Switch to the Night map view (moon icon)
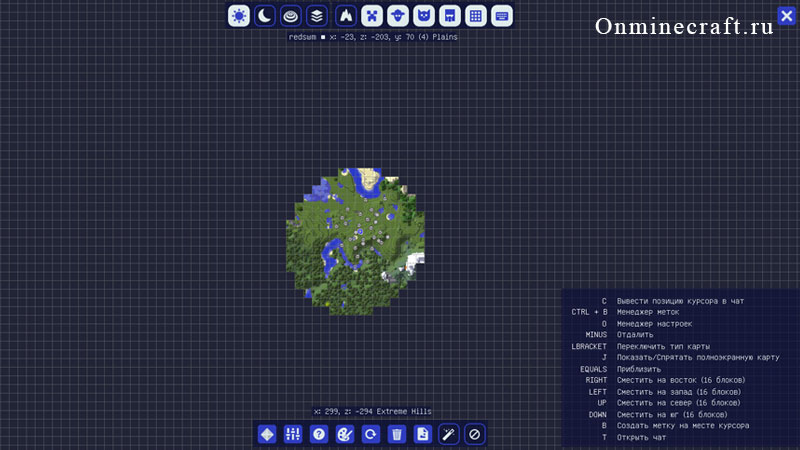This screenshot has height=450, width=800. tap(265, 16)
